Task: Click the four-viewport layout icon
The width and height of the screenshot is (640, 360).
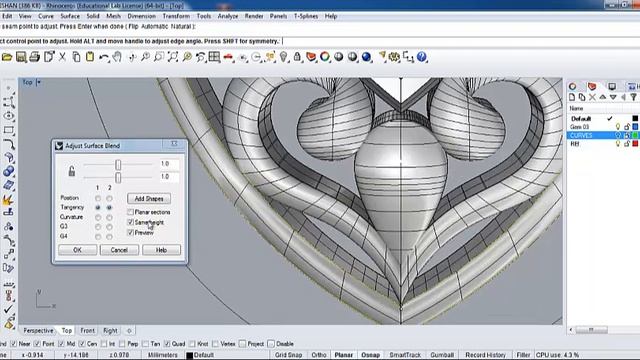Action: tap(214, 57)
